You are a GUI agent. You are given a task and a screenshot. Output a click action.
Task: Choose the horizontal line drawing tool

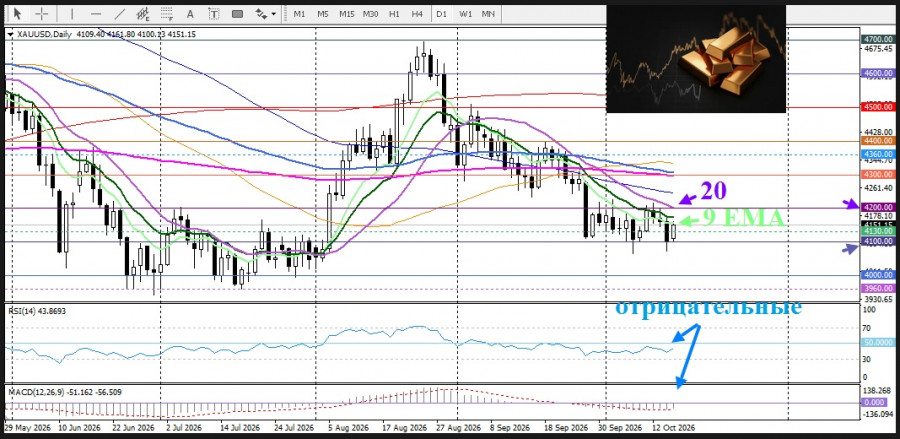tap(96, 13)
